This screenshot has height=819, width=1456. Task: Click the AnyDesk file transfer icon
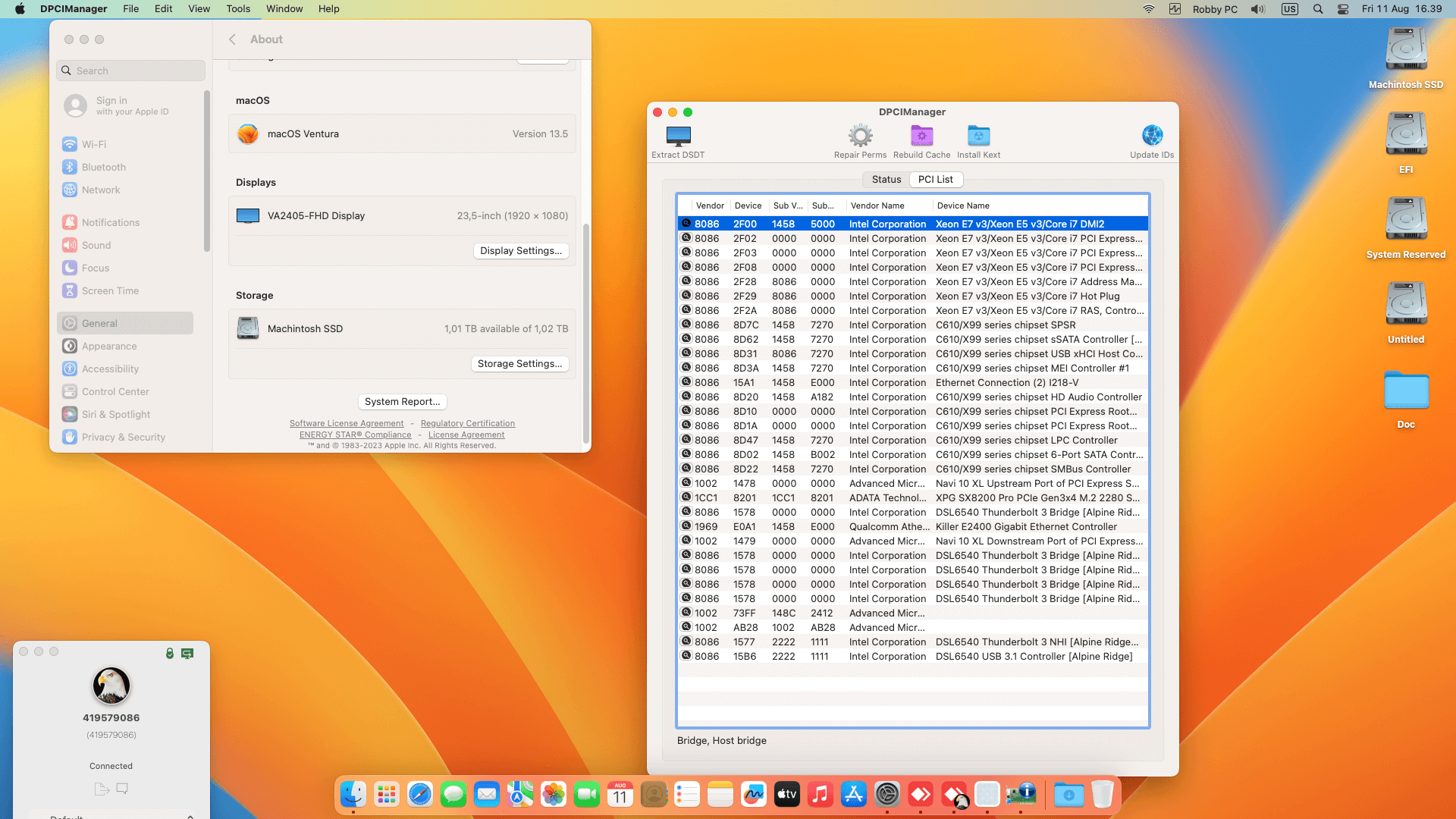[x=102, y=789]
